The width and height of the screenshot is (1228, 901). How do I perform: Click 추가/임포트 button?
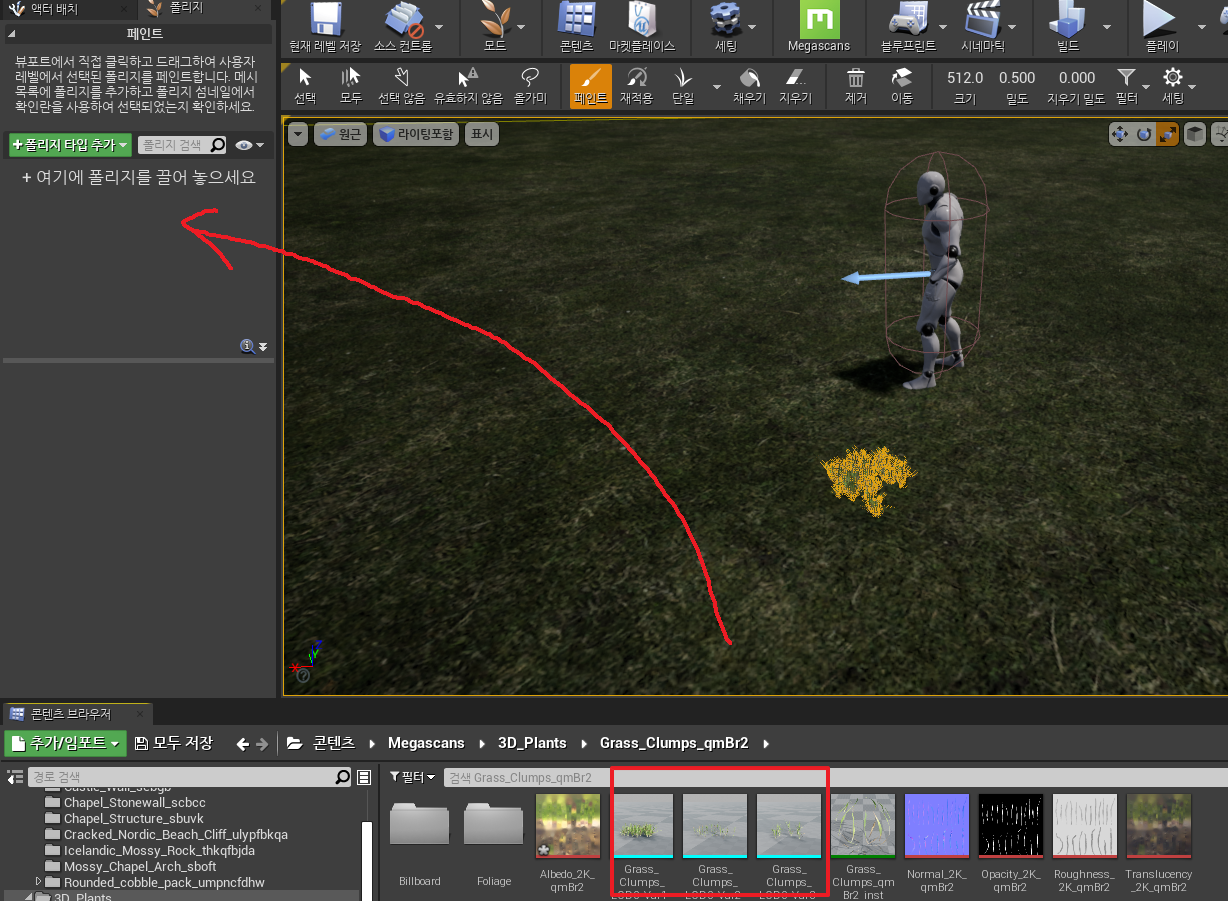65,743
